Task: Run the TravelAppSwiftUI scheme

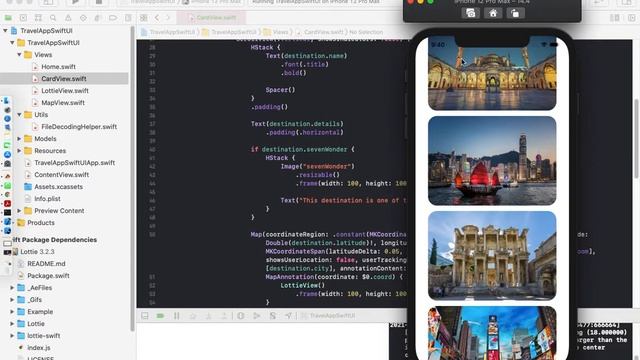Action: (75, 2)
